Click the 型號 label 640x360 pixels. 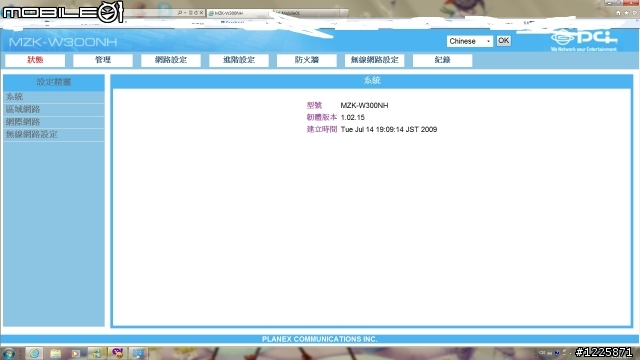pos(314,105)
